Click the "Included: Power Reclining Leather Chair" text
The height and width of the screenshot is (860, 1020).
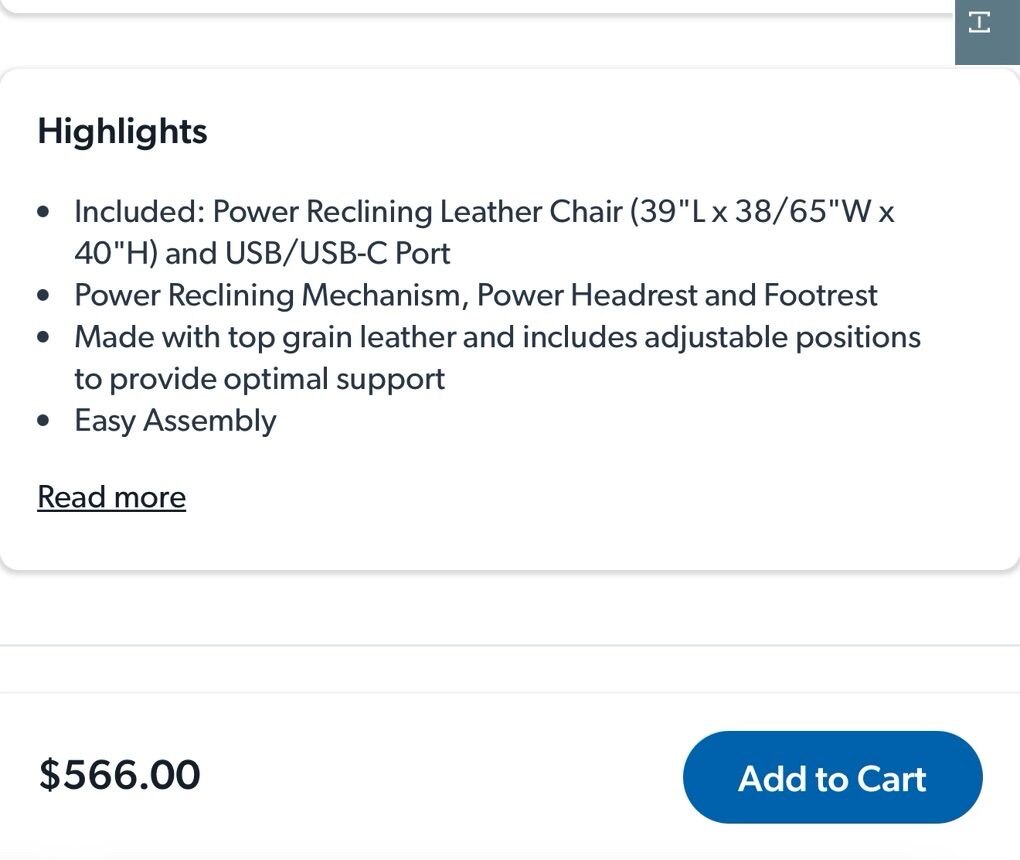(x=348, y=212)
